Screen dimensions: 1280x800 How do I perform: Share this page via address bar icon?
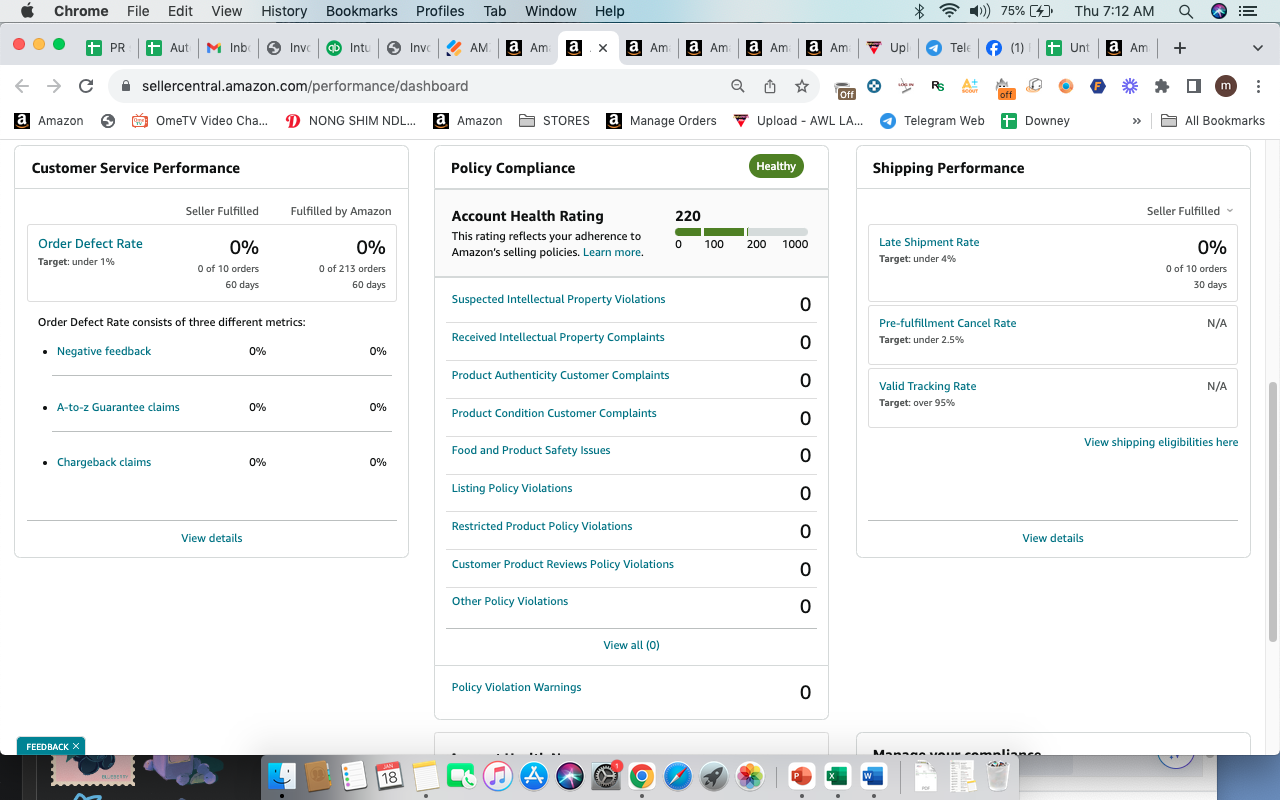[770, 86]
